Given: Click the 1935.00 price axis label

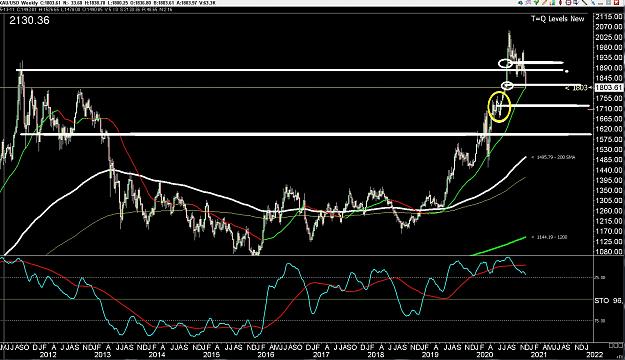Looking at the screenshot, I should pyautogui.click(x=608, y=58).
